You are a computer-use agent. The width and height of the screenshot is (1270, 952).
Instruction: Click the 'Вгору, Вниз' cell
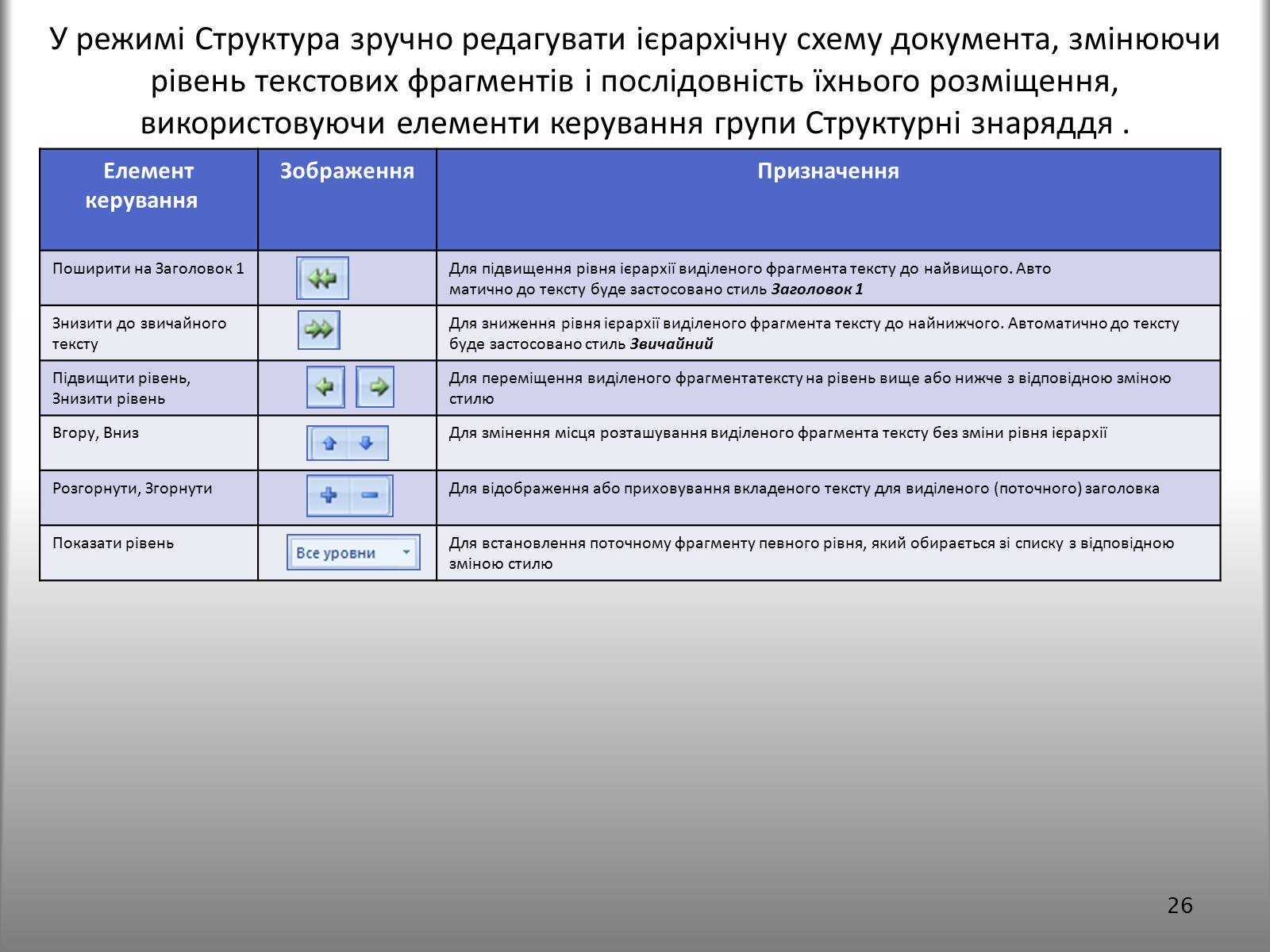click(148, 443)
